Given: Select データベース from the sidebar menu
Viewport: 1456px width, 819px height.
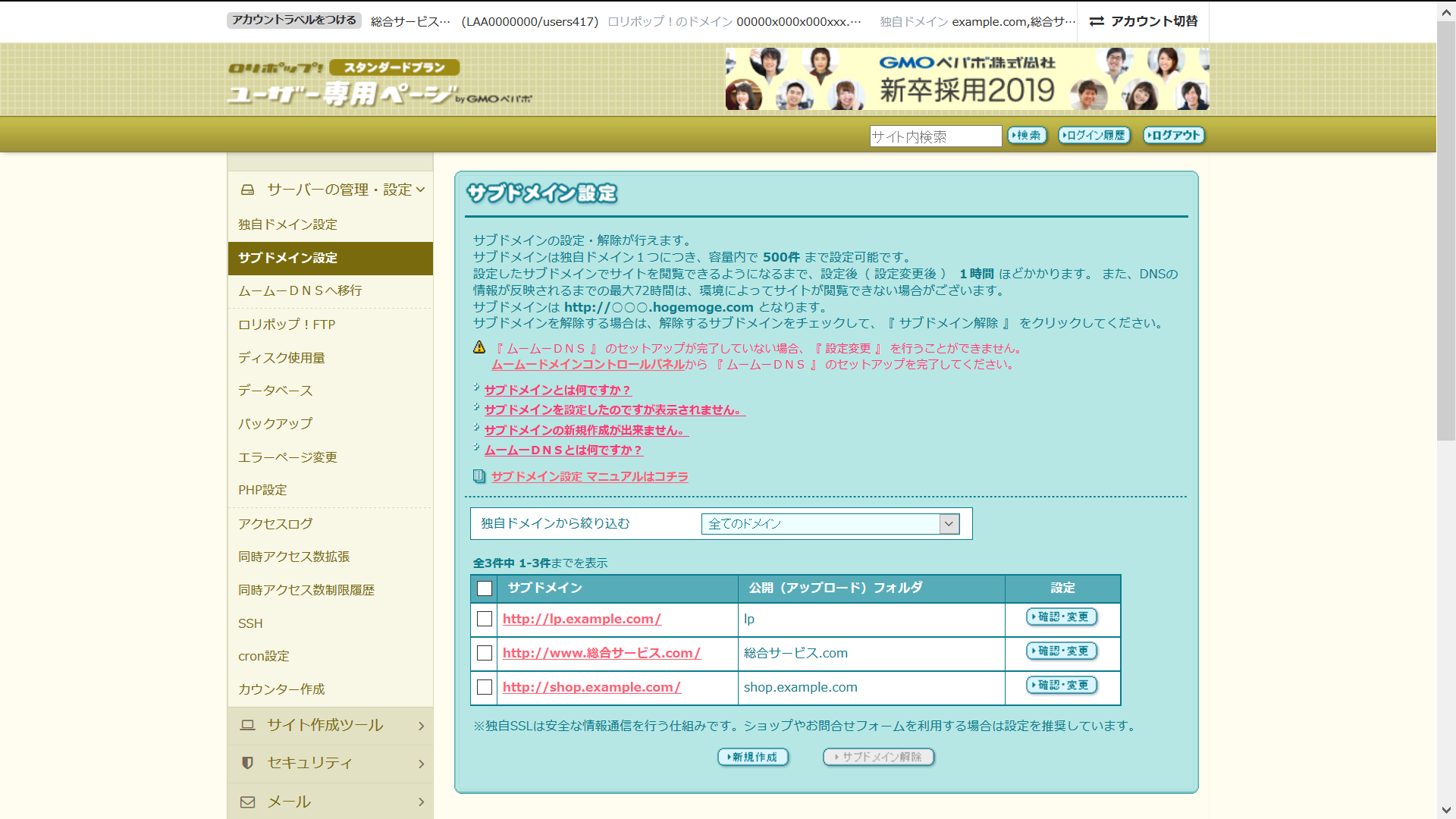Looking at the screenshot, I should (x=275, y=391).
